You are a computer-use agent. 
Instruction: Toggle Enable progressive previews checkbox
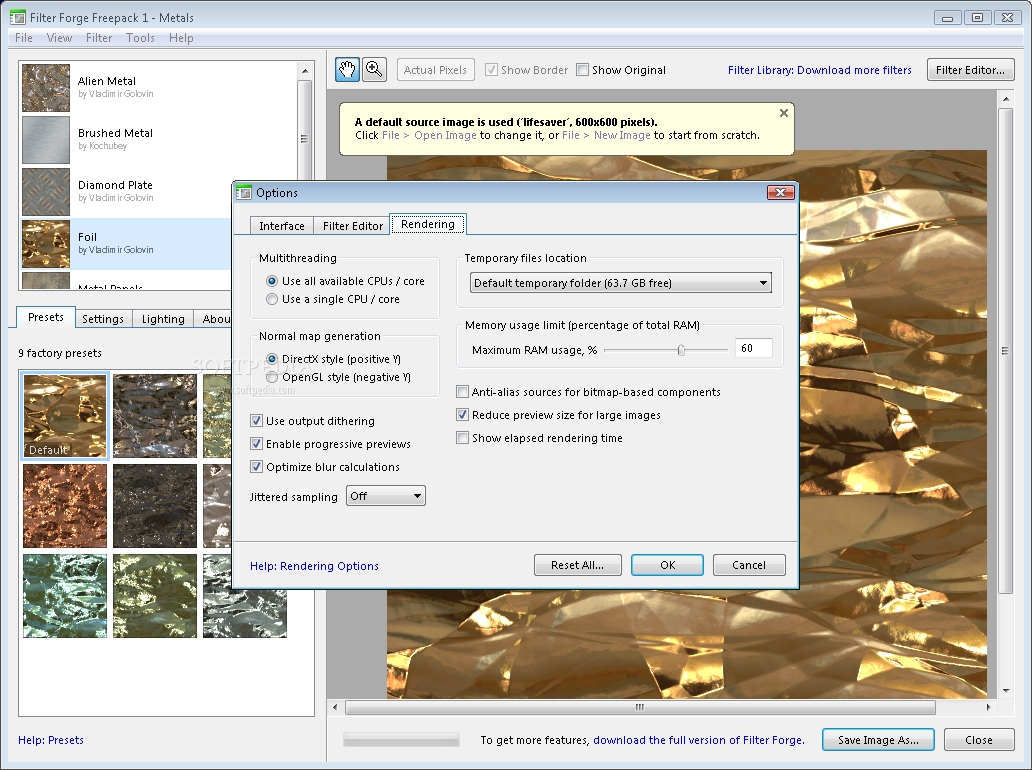point(257,444)
